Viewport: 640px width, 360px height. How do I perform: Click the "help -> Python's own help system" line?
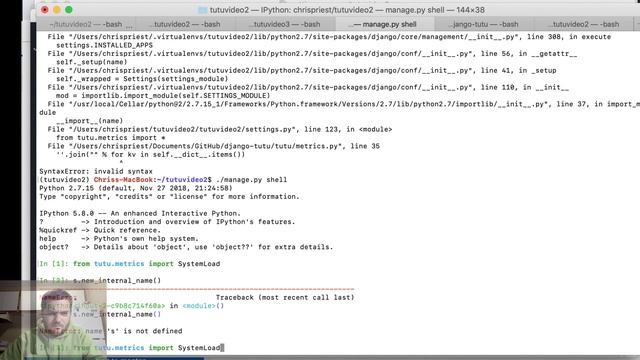coord(119,238)
